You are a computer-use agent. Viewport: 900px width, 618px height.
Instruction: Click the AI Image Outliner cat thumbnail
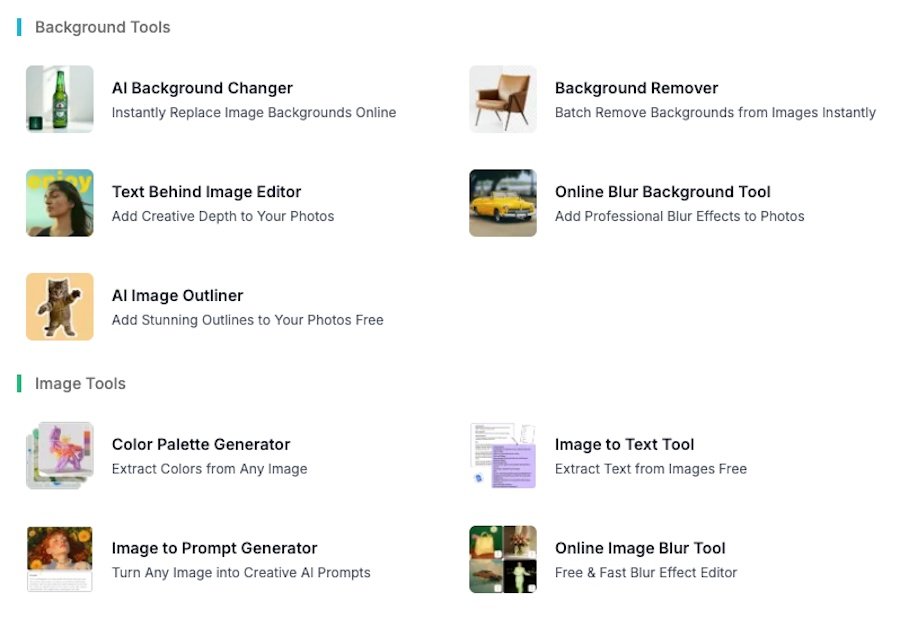pos(59,307)
